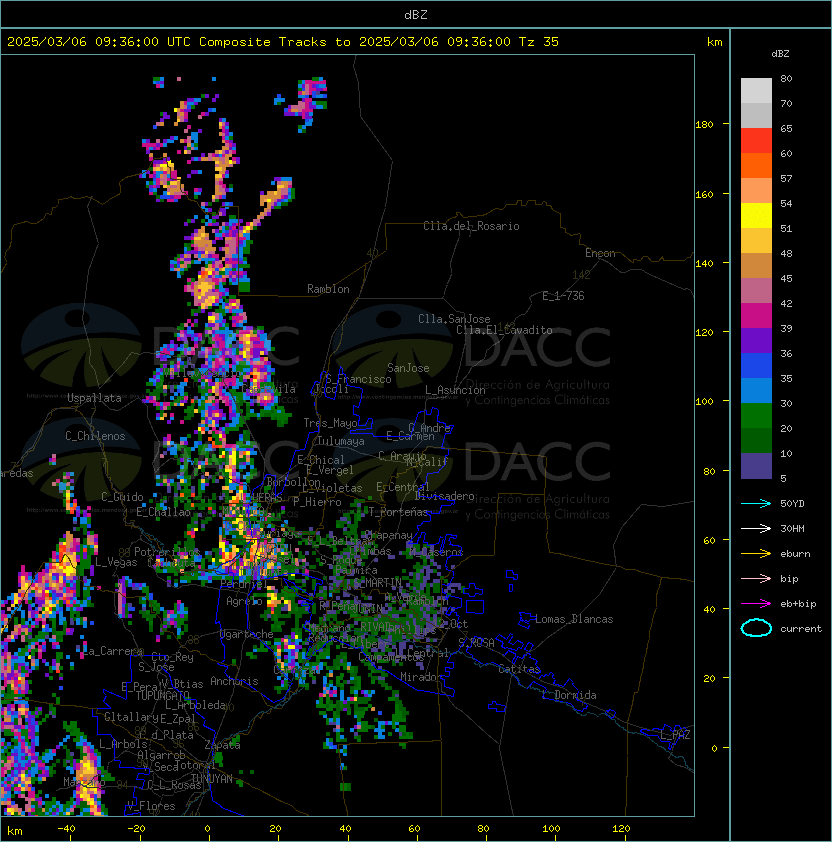Click the cyan 50YD arrow in legend
832x842 pixels.
(756, 504)
